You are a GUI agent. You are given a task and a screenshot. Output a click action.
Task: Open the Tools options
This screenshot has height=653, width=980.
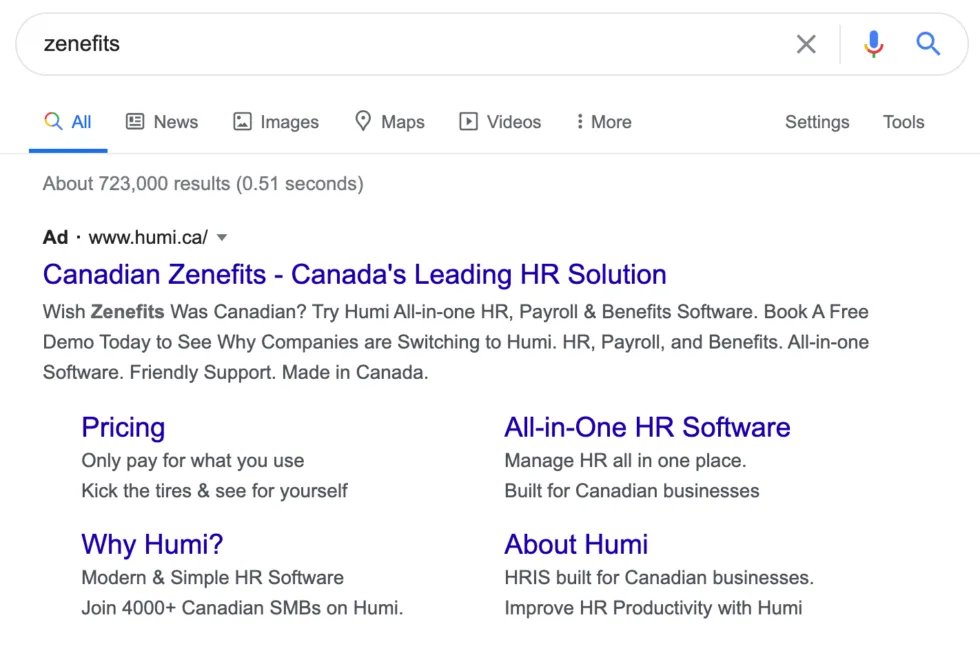click(x=903, y=121)
